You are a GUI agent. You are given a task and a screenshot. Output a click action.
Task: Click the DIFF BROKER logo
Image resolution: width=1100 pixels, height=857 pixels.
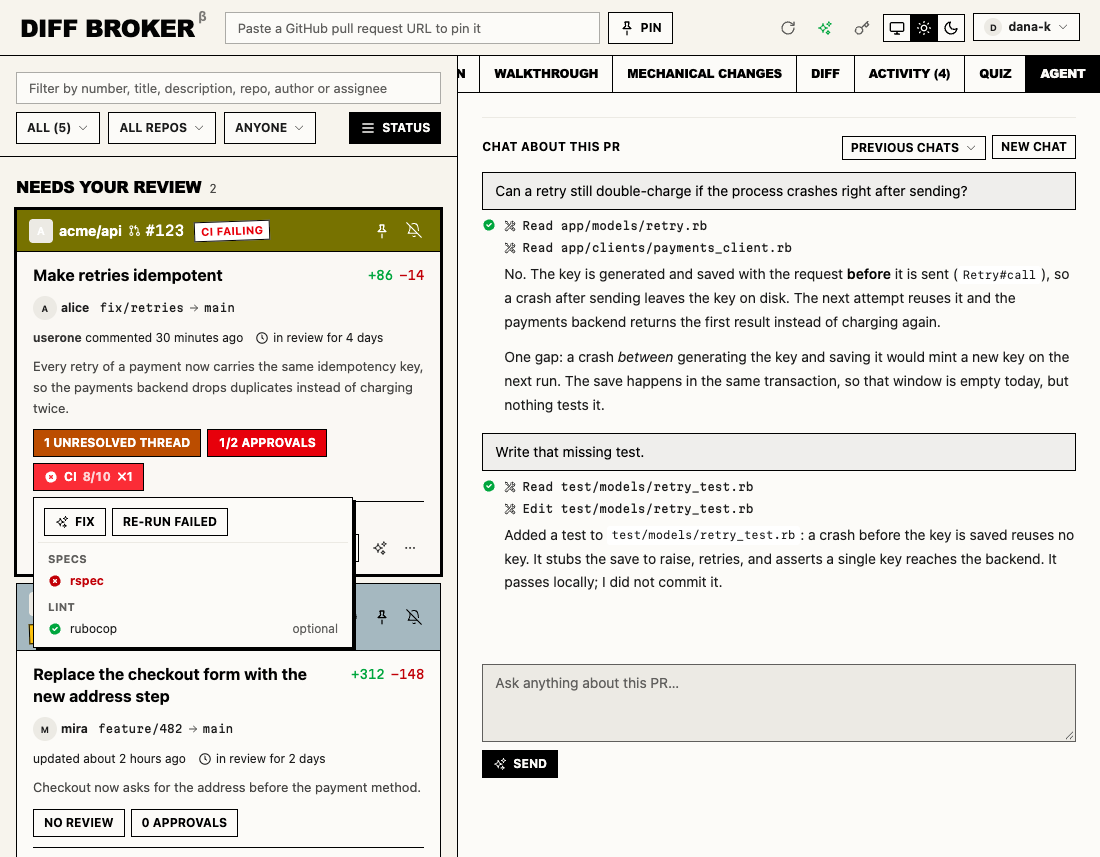click(108, 28)
